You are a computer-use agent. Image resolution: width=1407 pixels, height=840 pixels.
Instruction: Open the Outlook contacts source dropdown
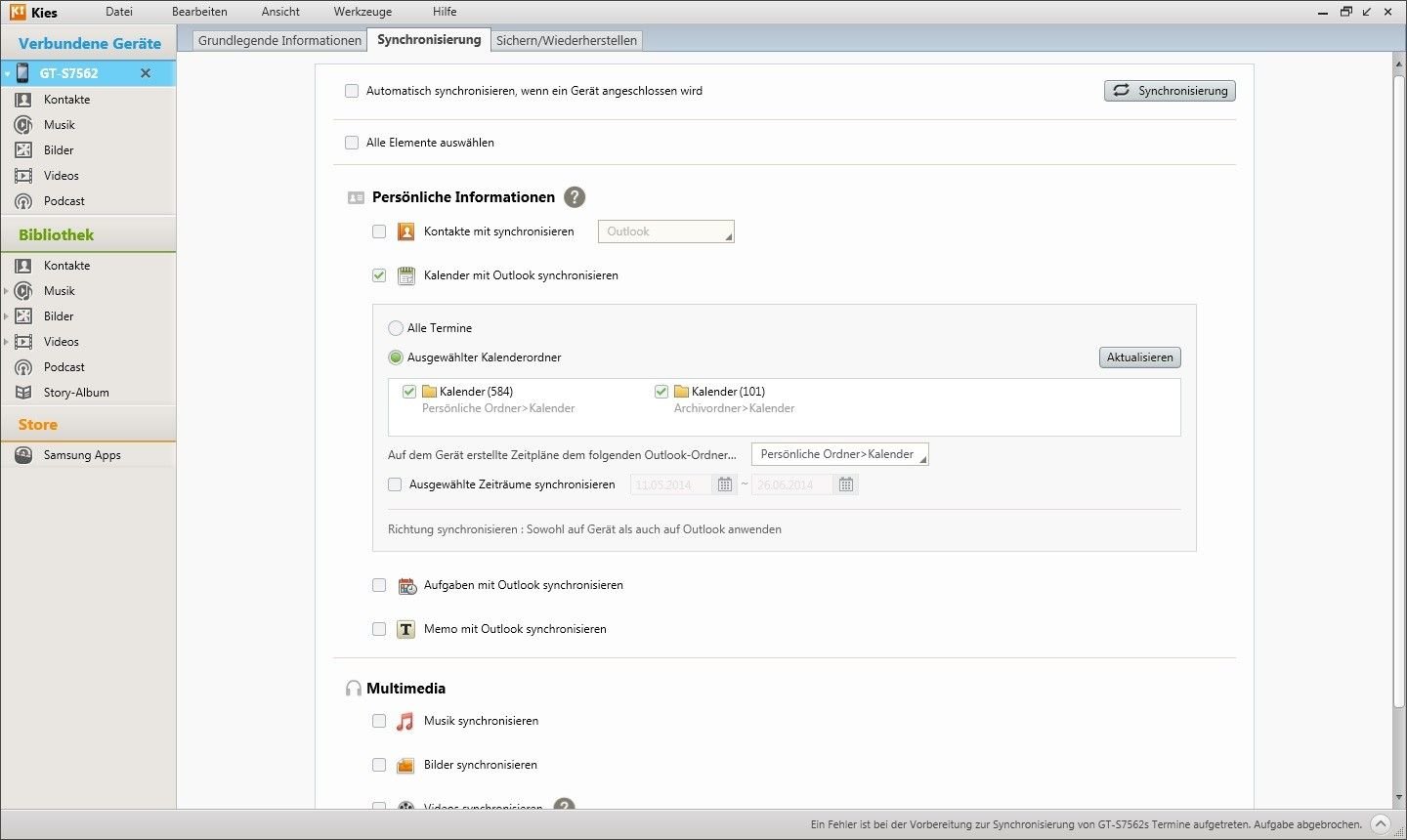click(x=666, y=231)
